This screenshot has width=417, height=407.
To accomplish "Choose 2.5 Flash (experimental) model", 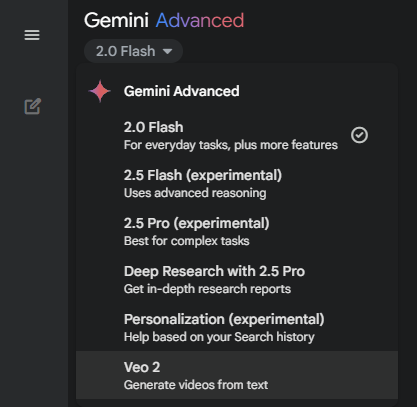I will pyautogui.click(x=237, y=184).
